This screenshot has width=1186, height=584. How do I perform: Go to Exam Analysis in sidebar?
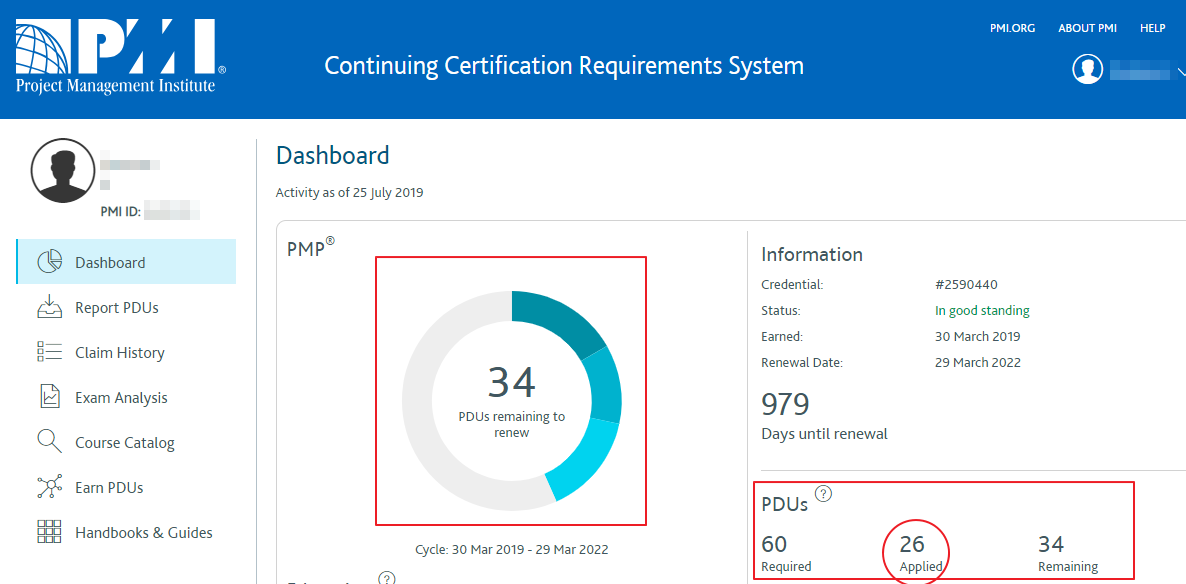point(121,398)
